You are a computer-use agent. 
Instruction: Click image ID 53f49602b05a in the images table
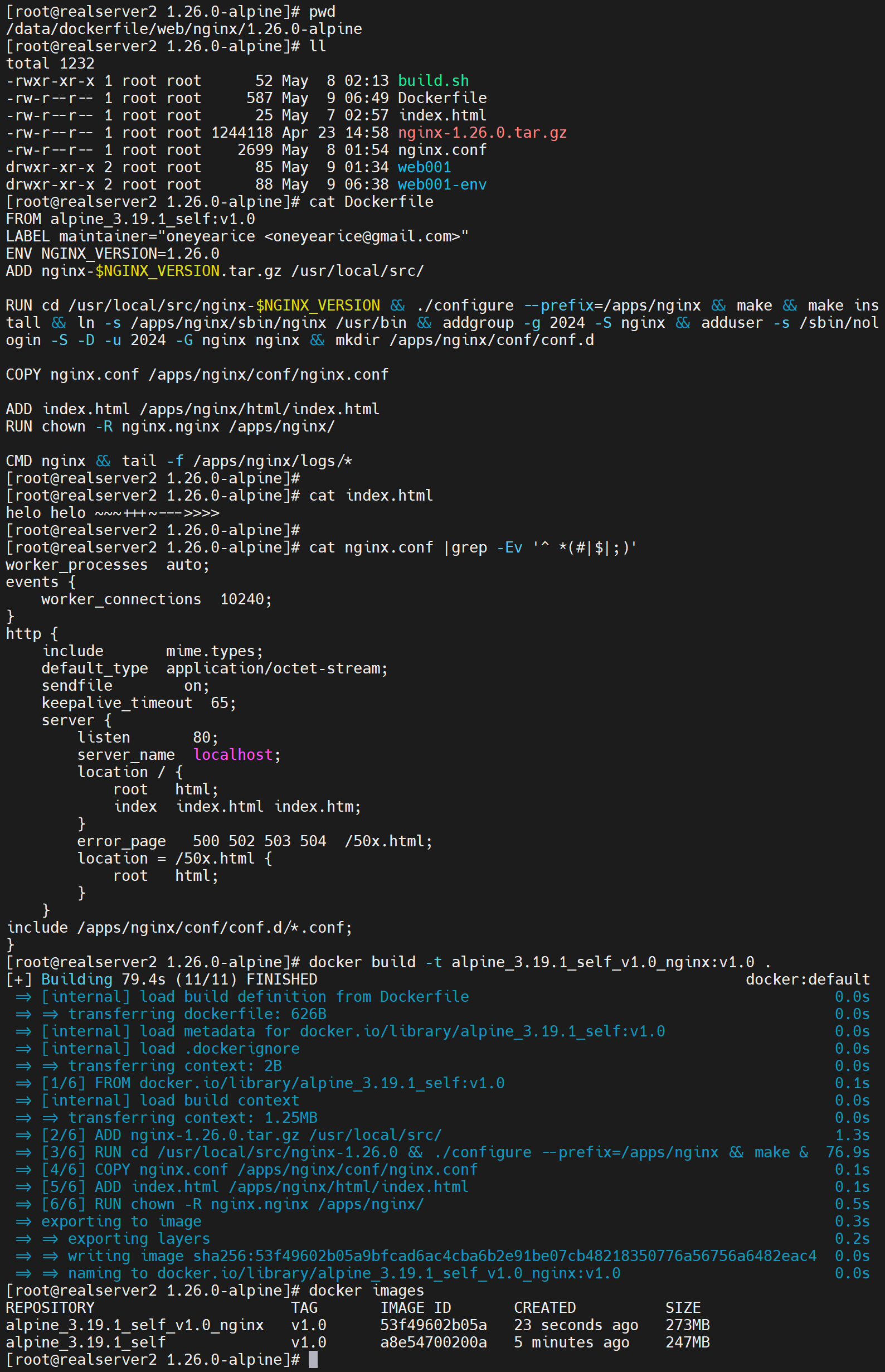click(x=432, y=1325)
